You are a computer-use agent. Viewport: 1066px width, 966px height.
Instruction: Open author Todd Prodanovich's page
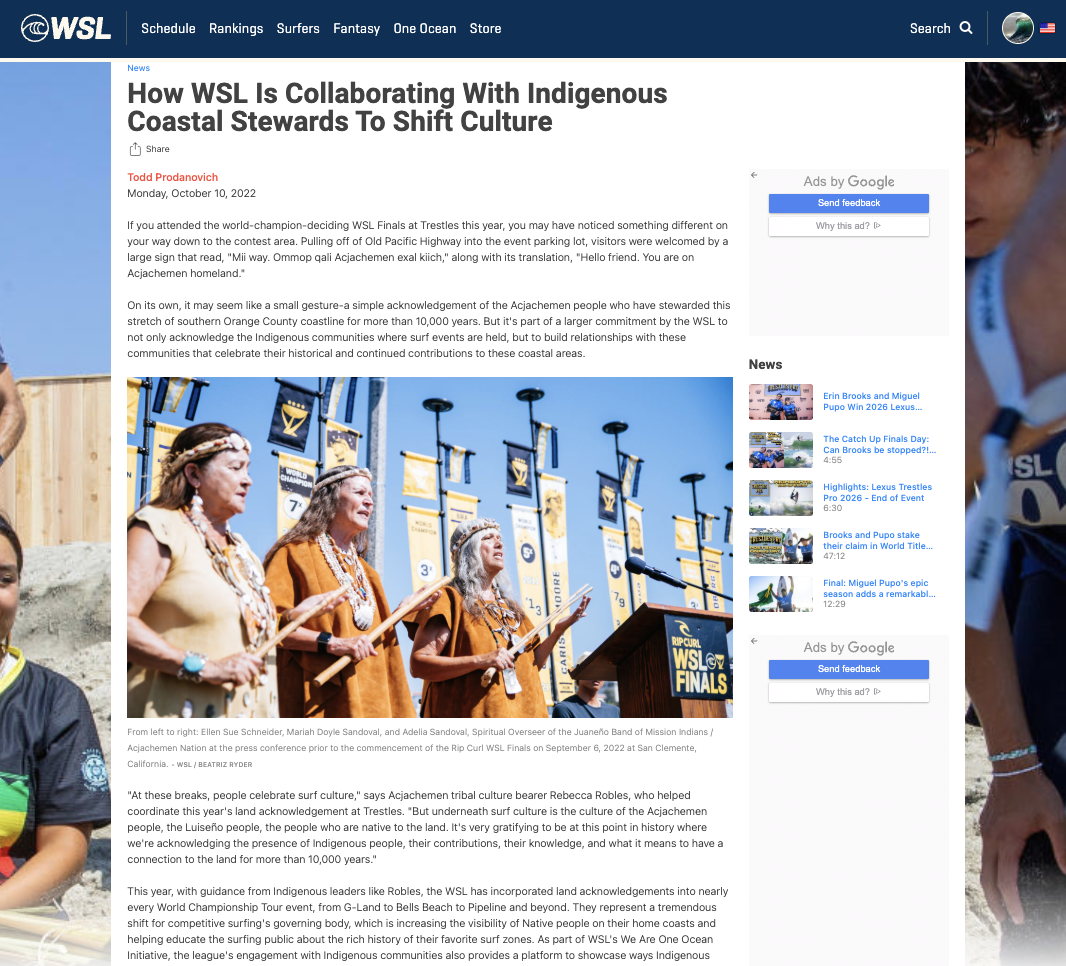[x=173, y=177]
